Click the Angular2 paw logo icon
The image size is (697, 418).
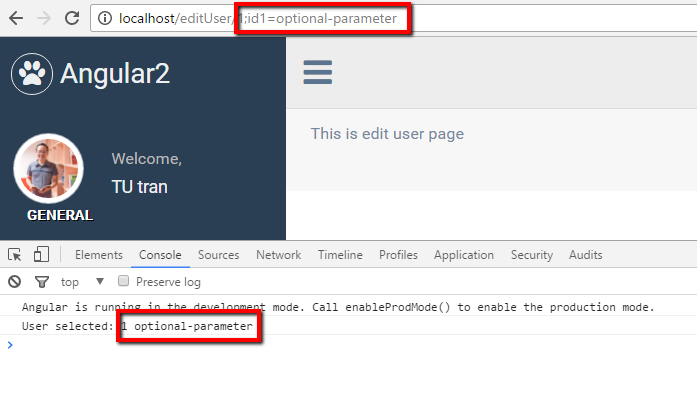(x=32, y=73)
